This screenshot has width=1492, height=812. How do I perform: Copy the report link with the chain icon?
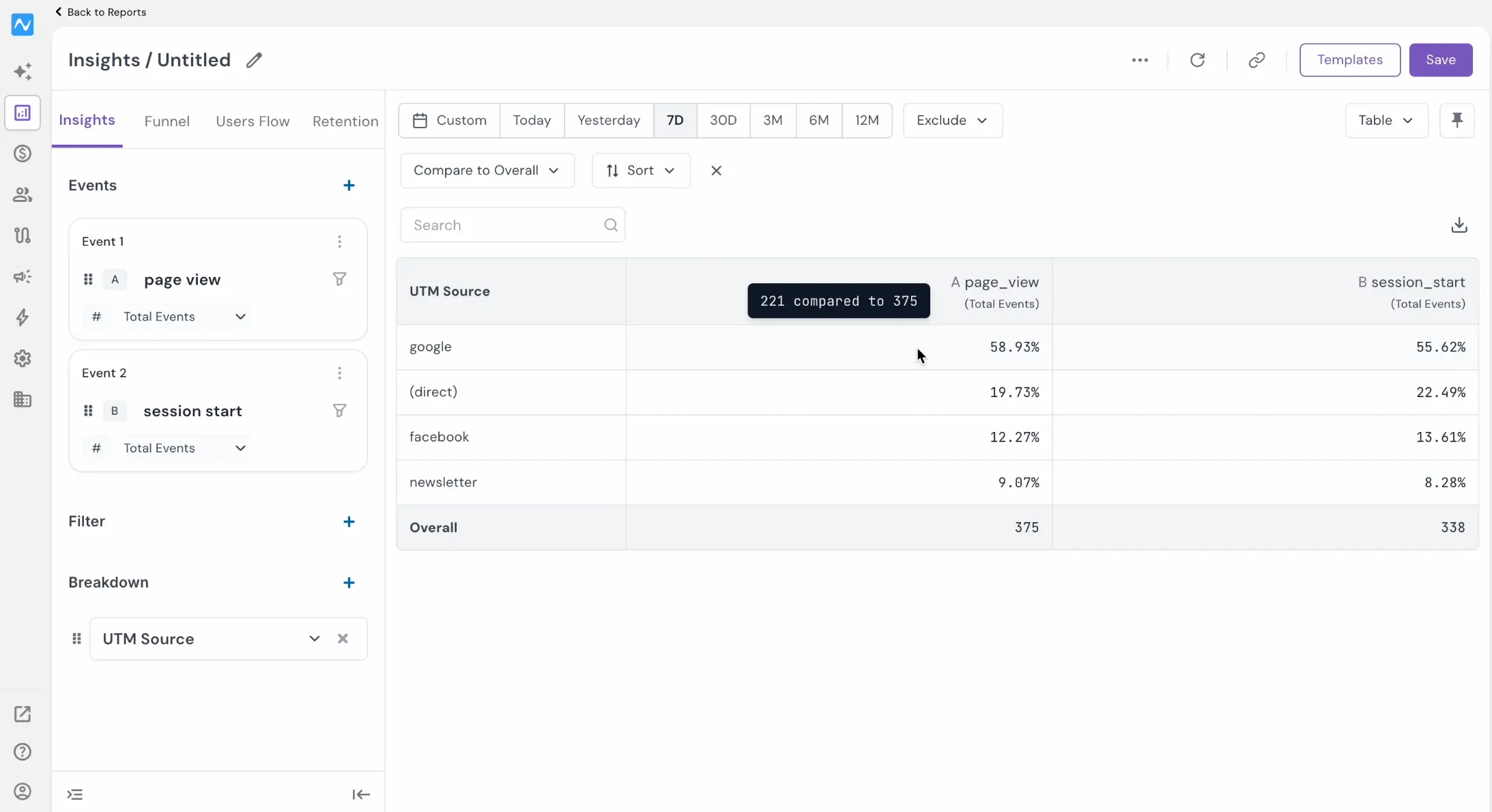[x=1257, y=60]
